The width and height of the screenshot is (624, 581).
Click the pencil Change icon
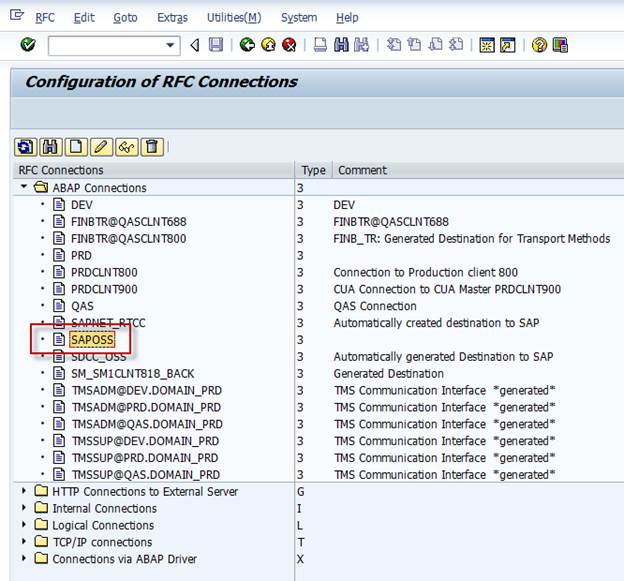[x=101, y=147]
